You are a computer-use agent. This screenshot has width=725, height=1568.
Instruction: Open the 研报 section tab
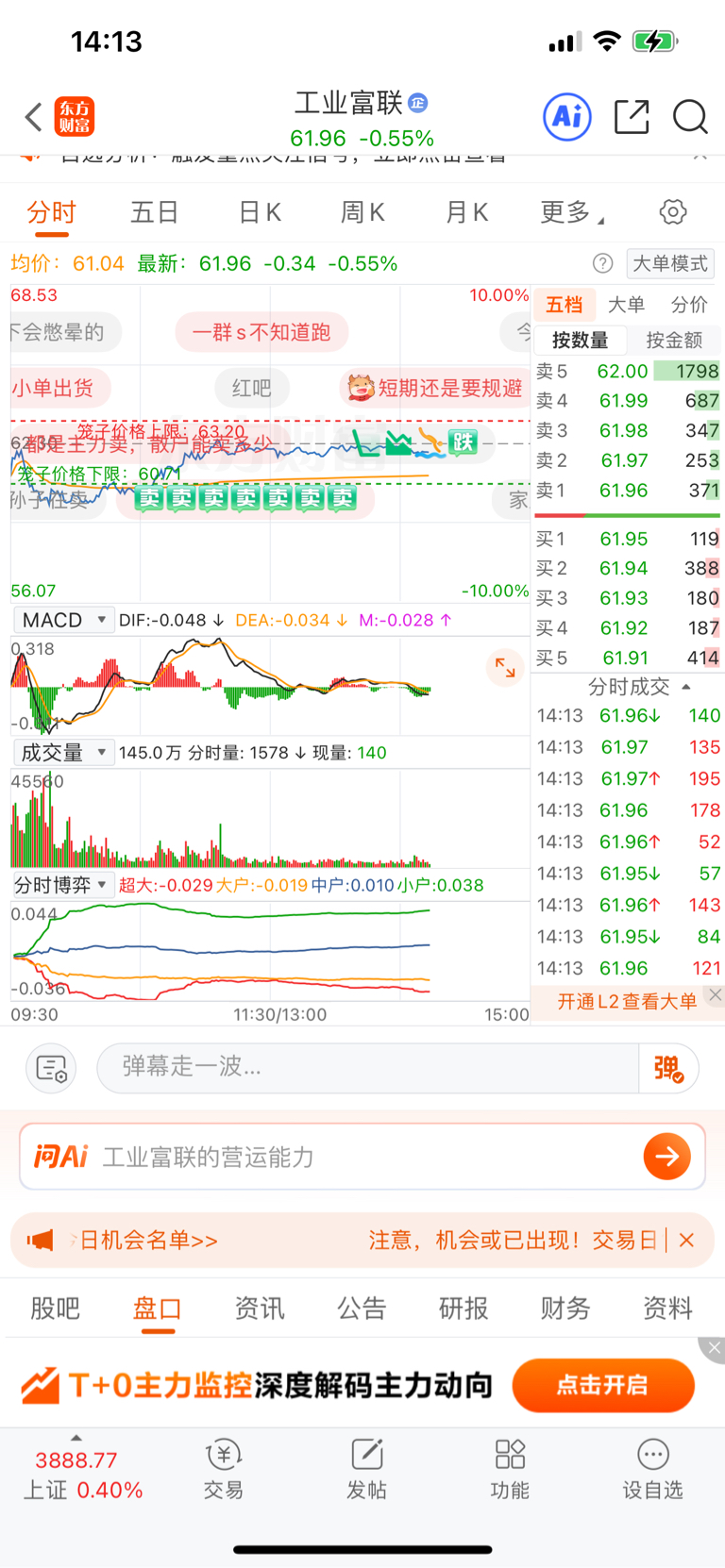pos(464,1309)
